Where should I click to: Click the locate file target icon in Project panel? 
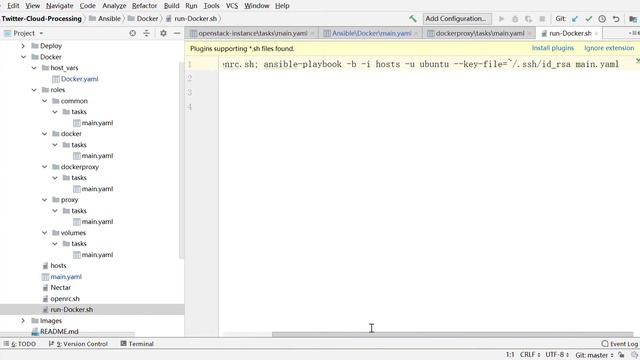click(133, 33)
